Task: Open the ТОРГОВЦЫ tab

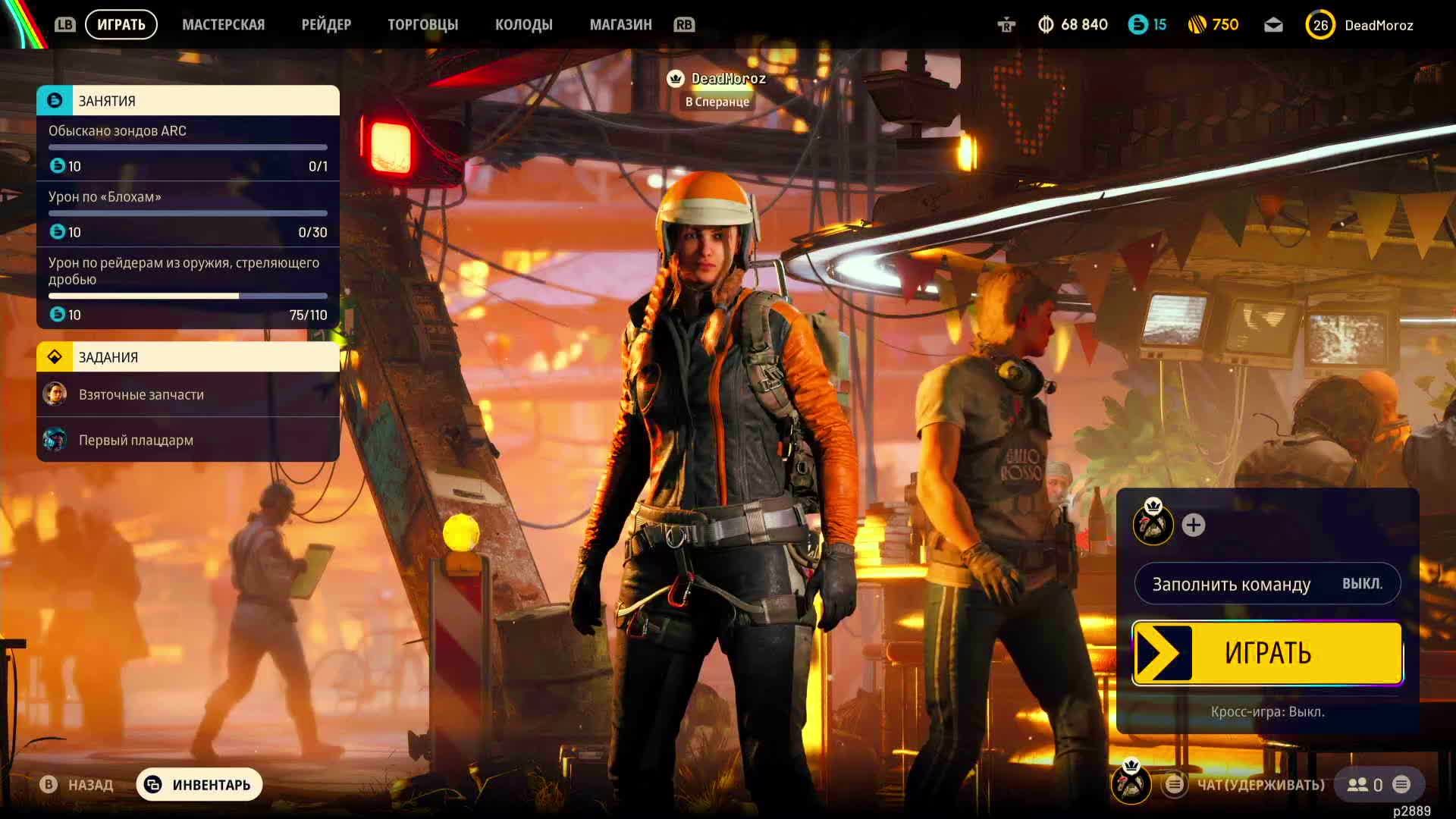Action: coord(422,25)
